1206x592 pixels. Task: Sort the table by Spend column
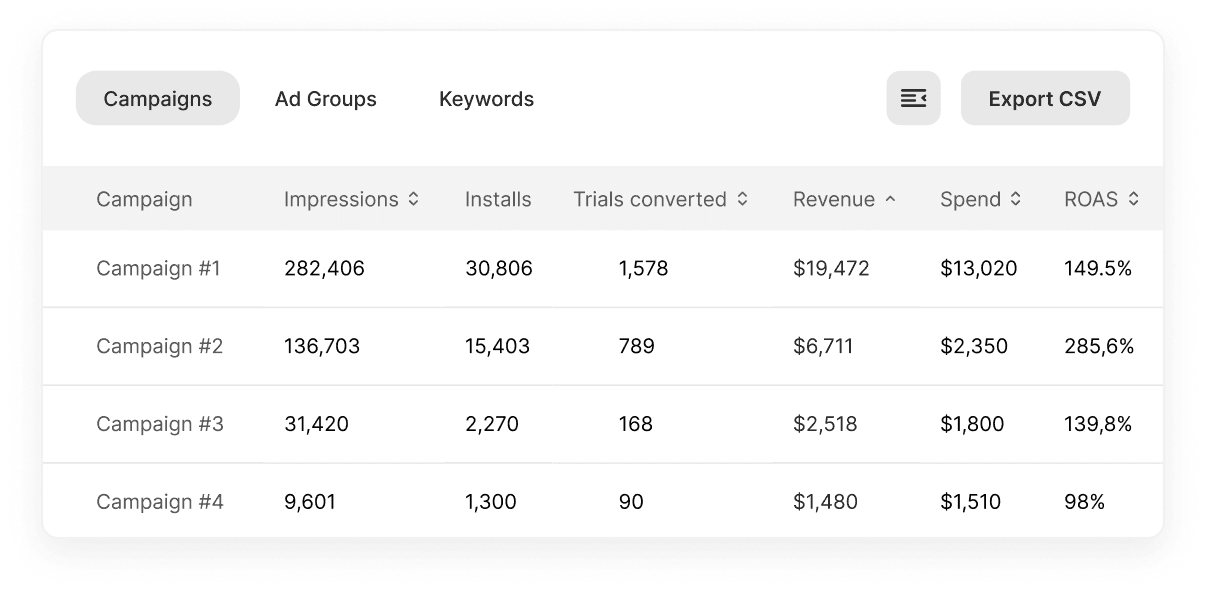coord(972,199)
